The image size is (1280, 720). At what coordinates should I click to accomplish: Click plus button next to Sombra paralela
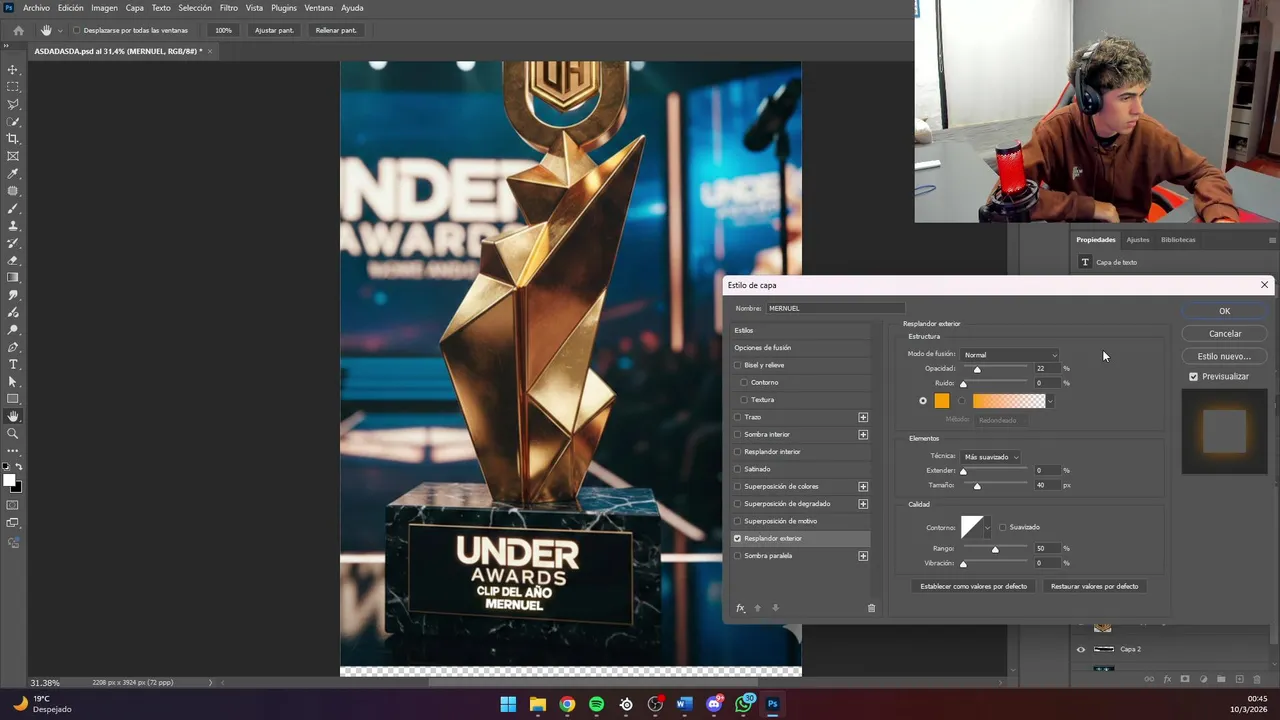pos(863,556)
